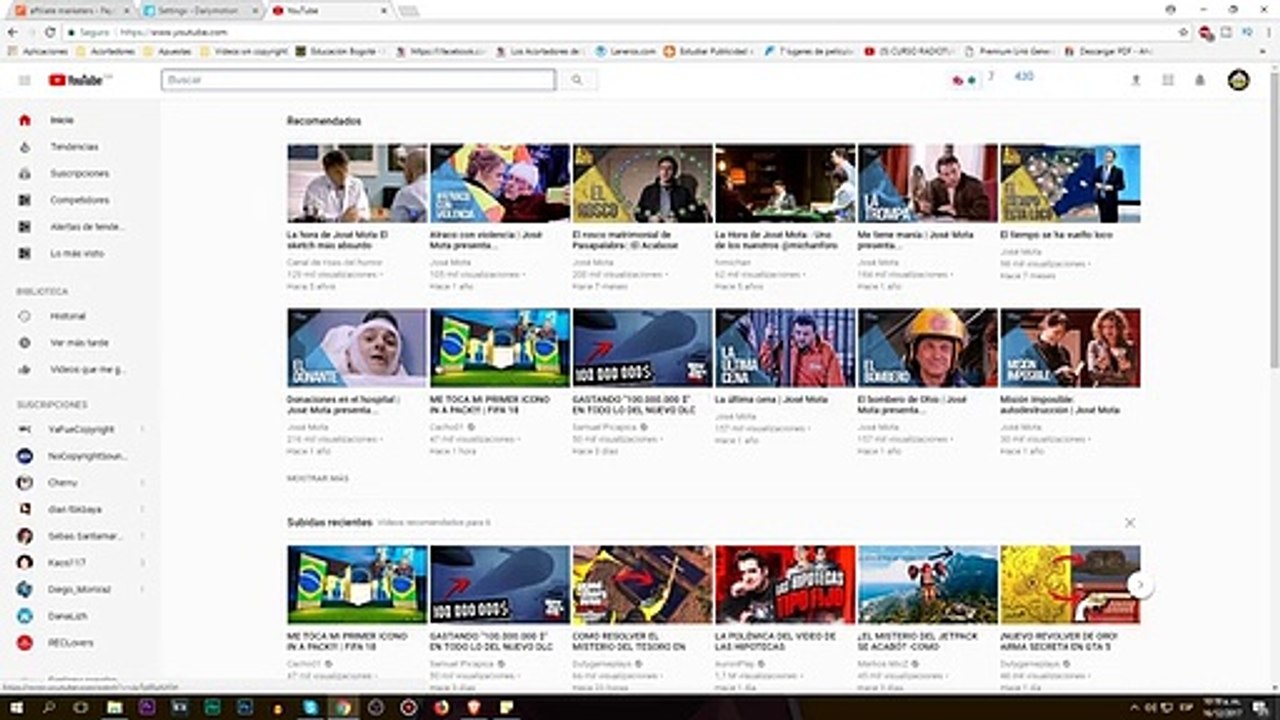The image size is (1280, 720).
Task: Open the NoCopyrightSounds subscription channel
Action: (x=80, y=456)
